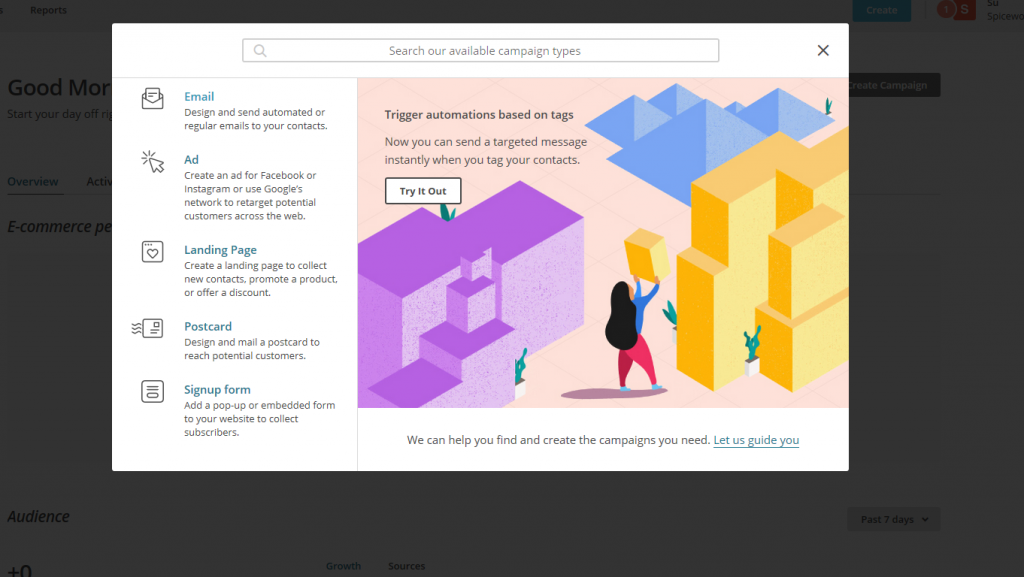Choose the Ad campaign type title
Image resolution: width=1024 pixels, height=577 pixels.
pos(191,160)
